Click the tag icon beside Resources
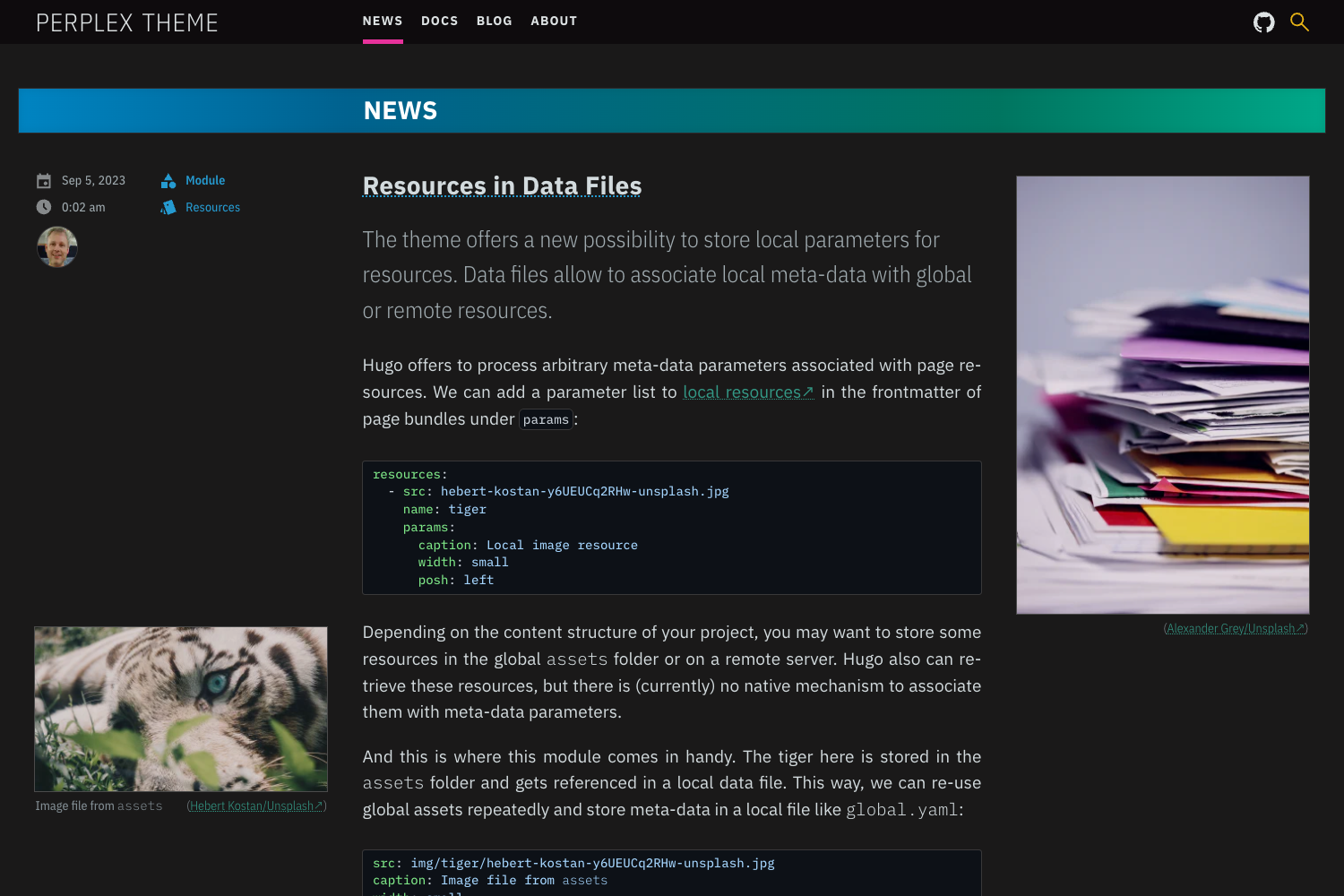The height and width of the screenshot is (896, 1344). (x=168, y=207)
